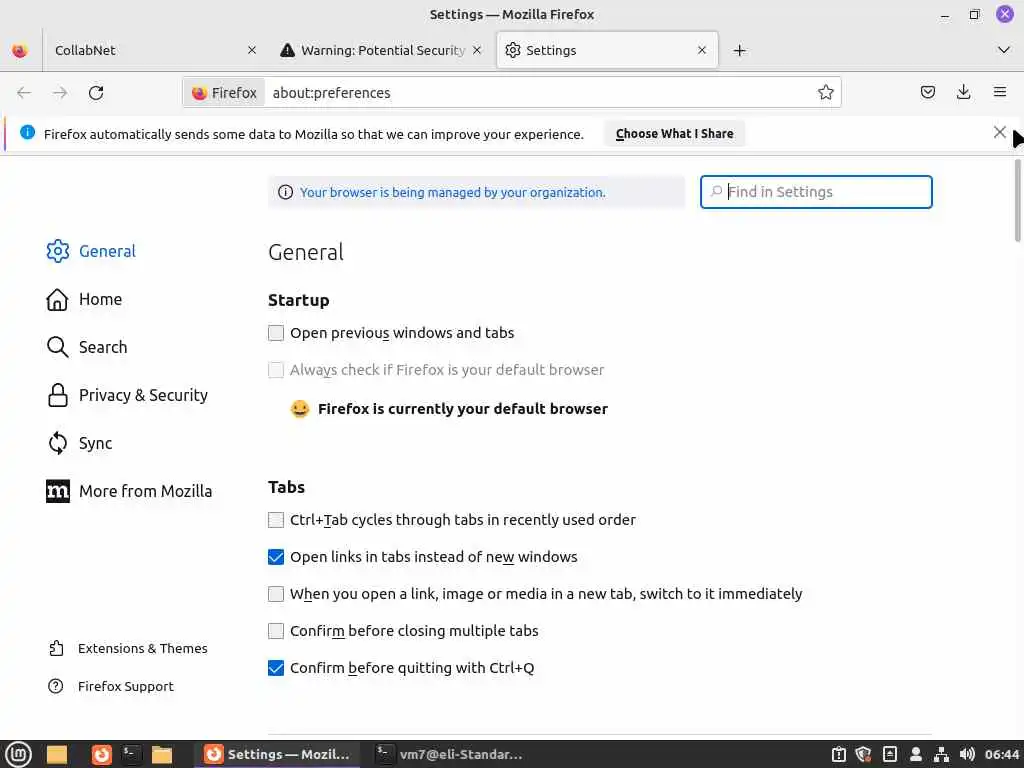Click the Settings — Mozilla taskbar window button
Viewport: 1024px width, 768px height.
click(277, 754)
